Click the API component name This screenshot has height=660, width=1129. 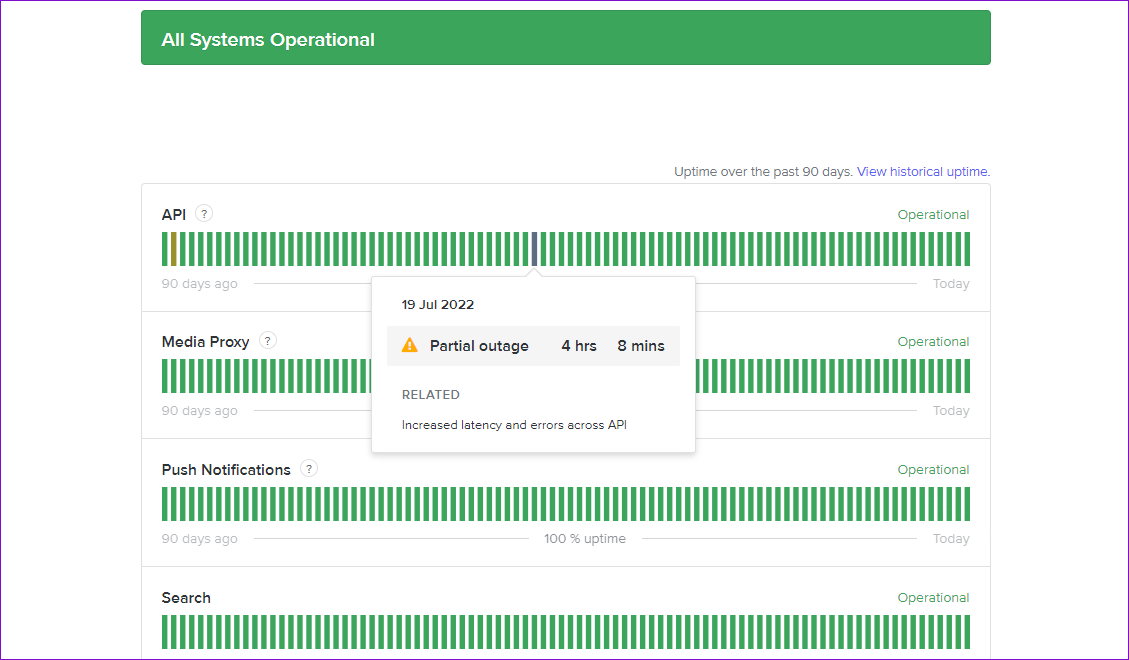(x=174, y=214)
